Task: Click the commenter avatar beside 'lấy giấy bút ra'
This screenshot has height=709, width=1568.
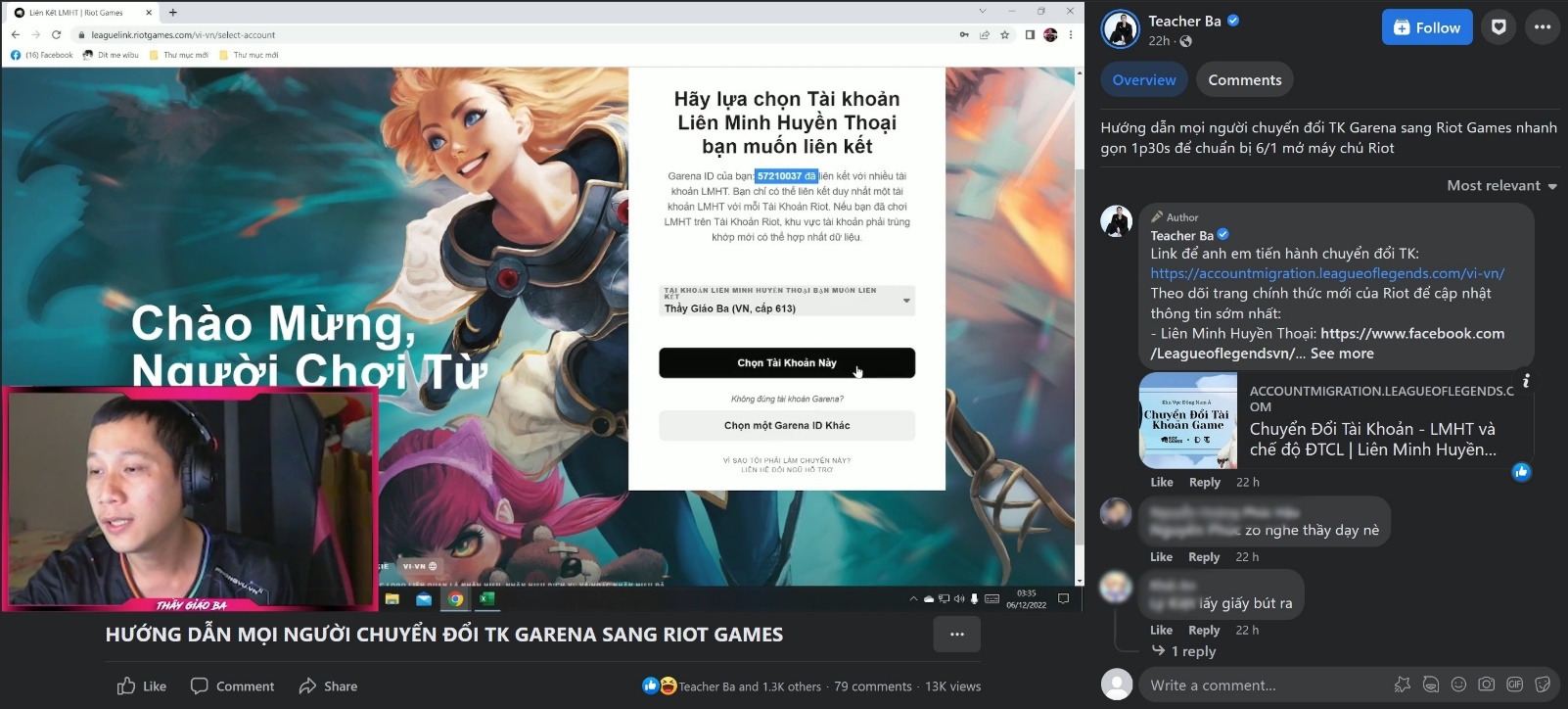Action: point(1116,587)
